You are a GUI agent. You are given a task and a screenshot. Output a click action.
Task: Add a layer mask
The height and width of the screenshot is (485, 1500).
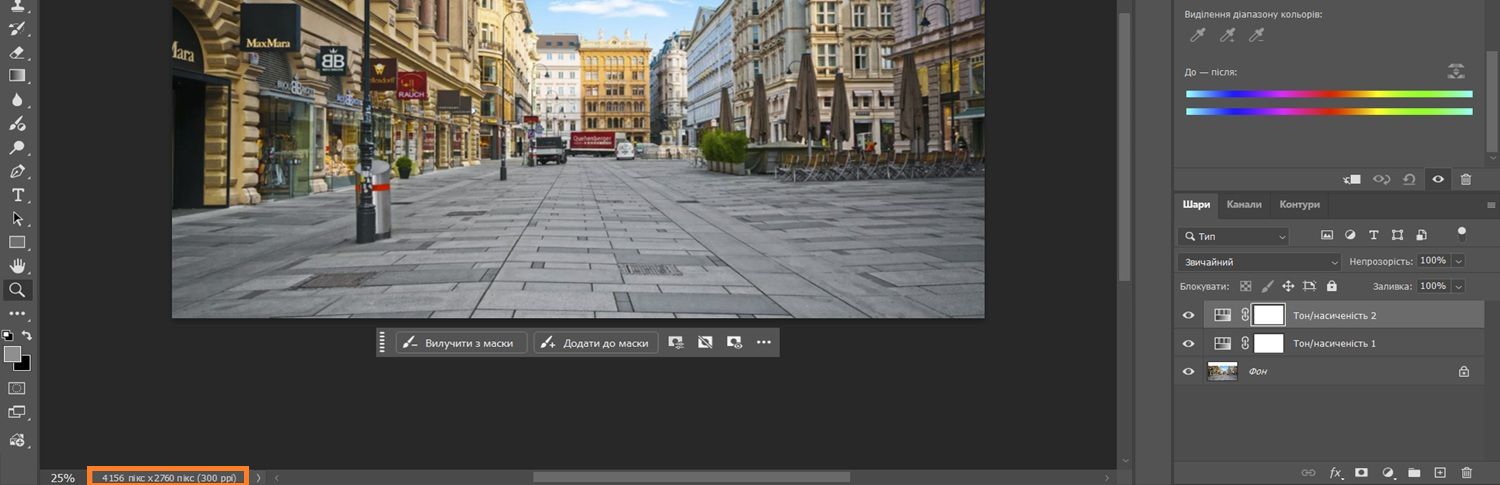1361,472
